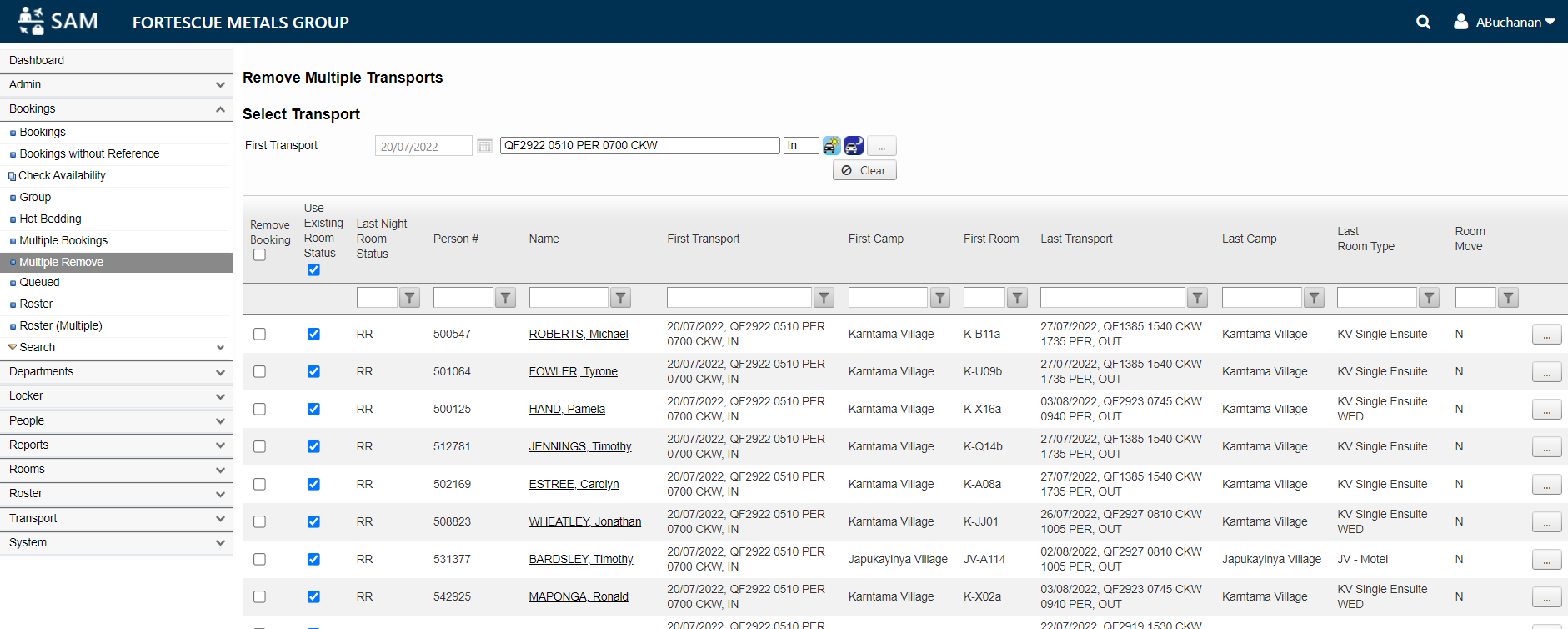Open the First Camp column filter icon
Image resolution: width=1568 pixels, height=629 pixels.
[x=939, y=298]
